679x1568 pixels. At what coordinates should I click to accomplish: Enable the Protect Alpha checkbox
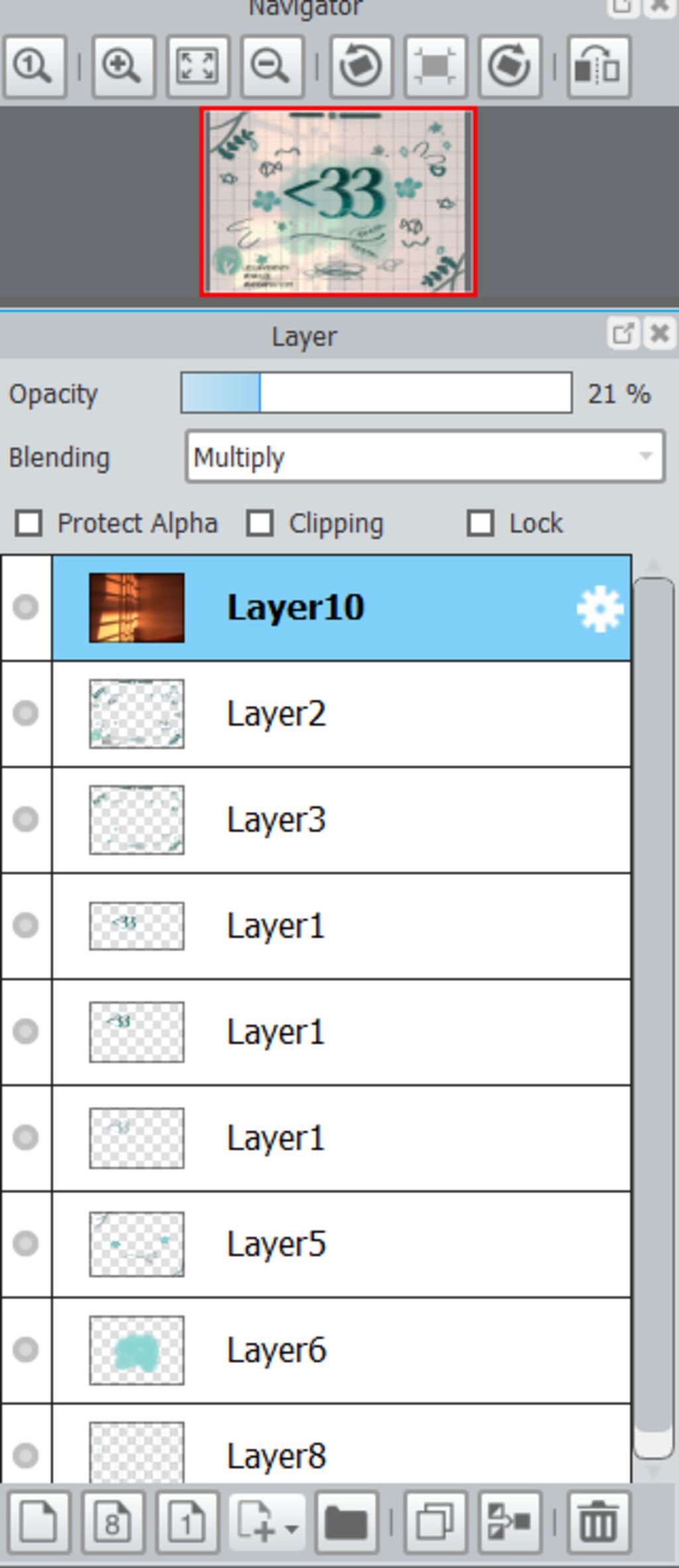29,523
